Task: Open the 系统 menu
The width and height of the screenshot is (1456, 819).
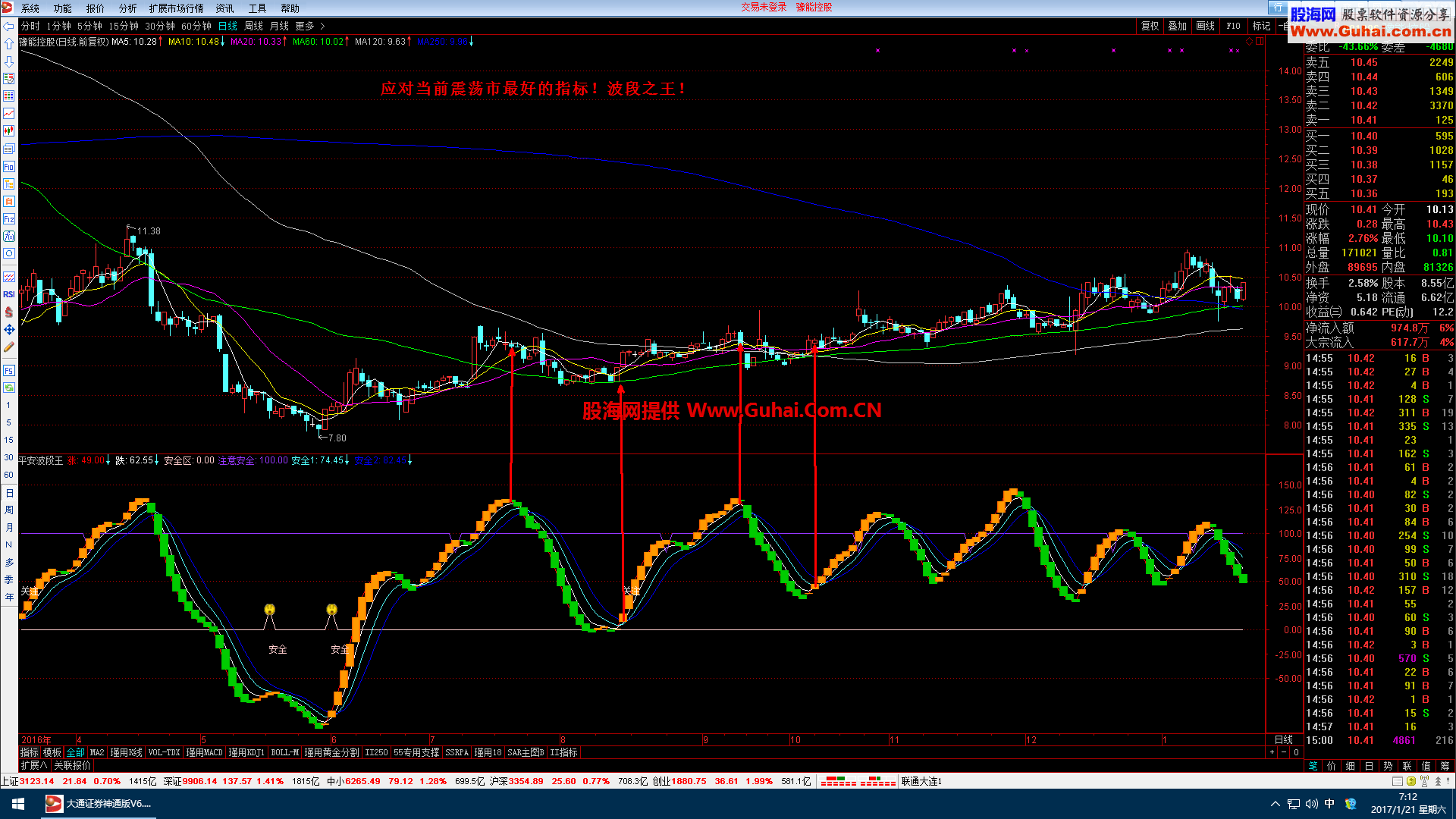Action: click(x=30, y=8)
